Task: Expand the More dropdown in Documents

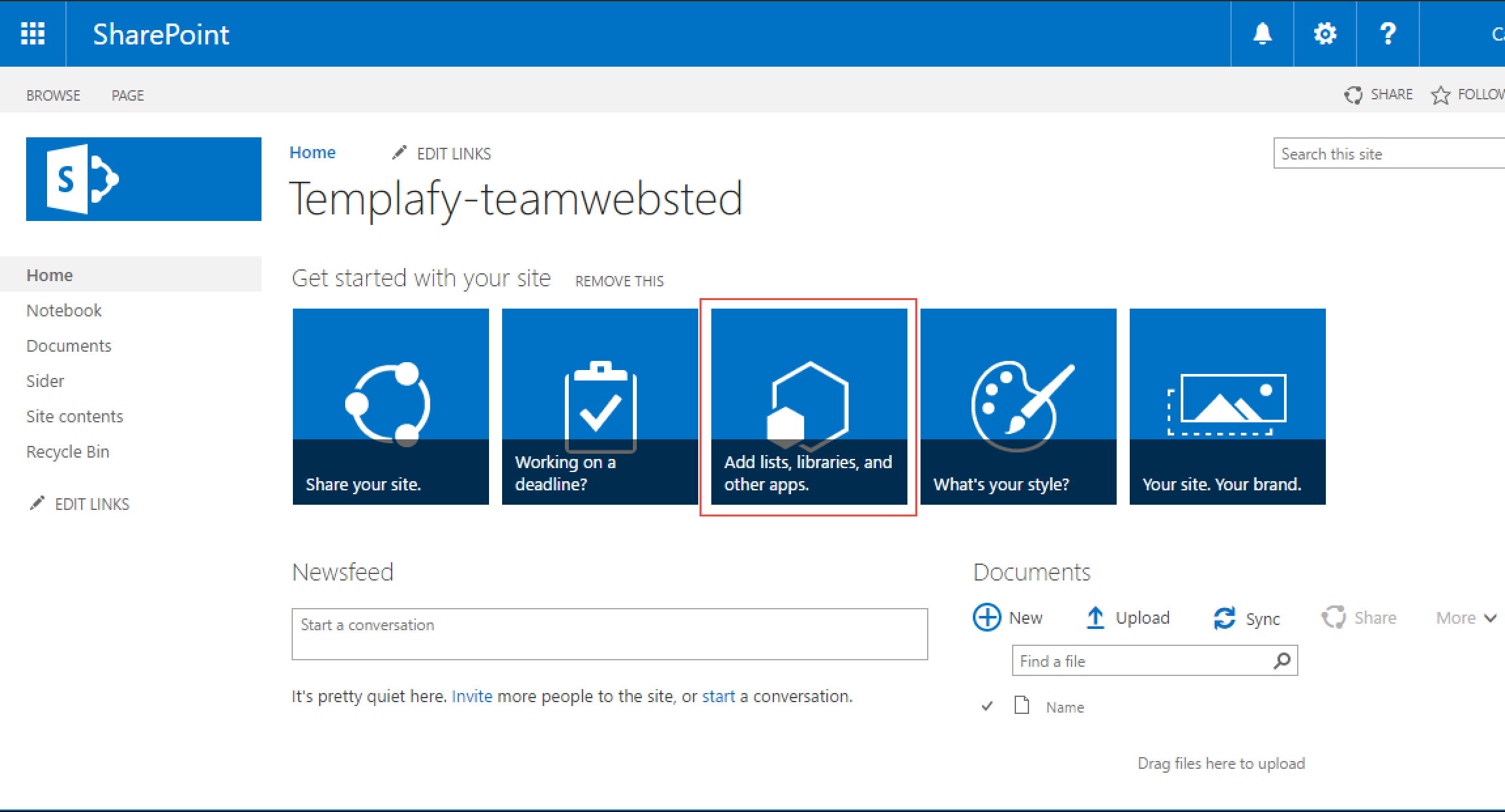Action: pyautogui.click(x=1466, y=618)
